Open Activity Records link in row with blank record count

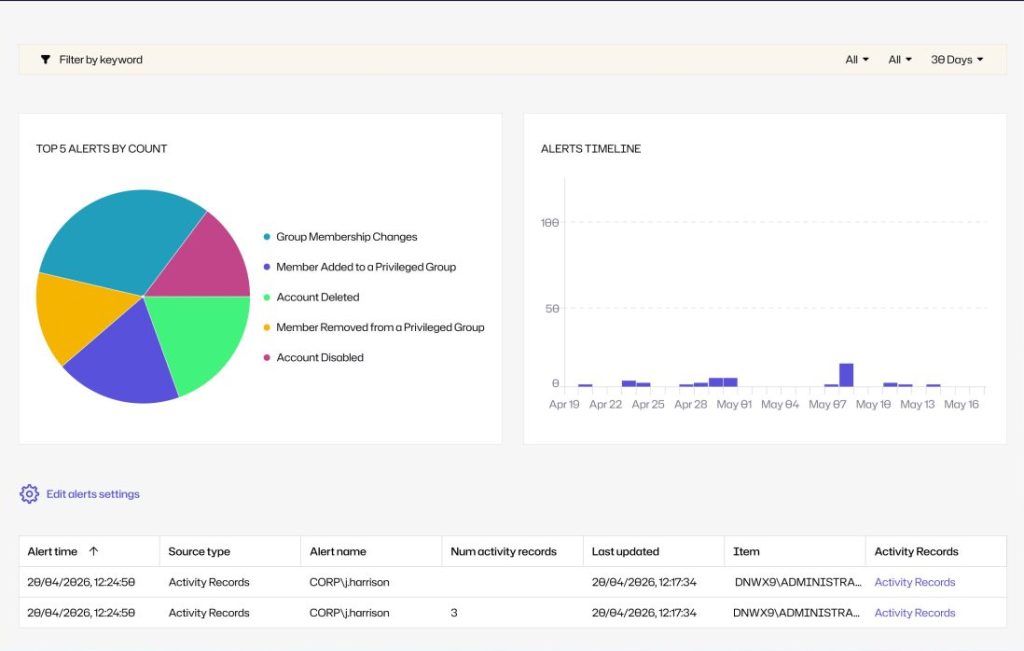(914, 582)
